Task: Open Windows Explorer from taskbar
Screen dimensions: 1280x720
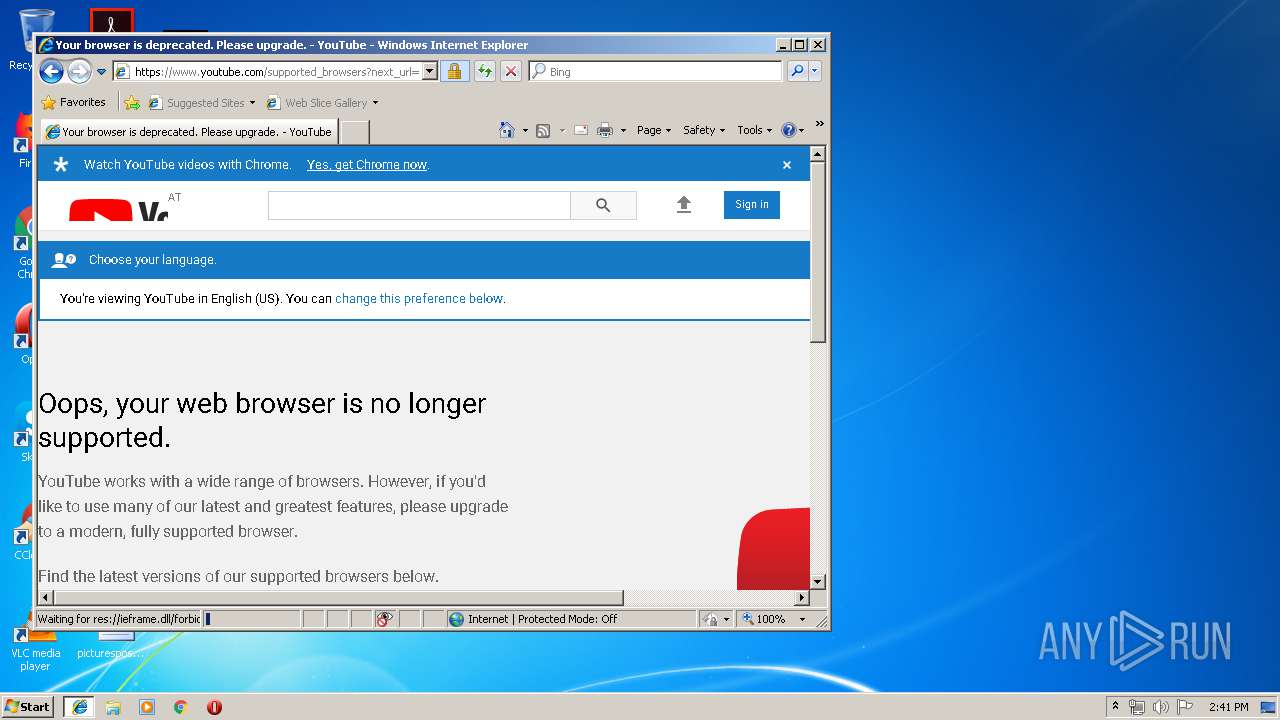Action: (x=113, y=707)
